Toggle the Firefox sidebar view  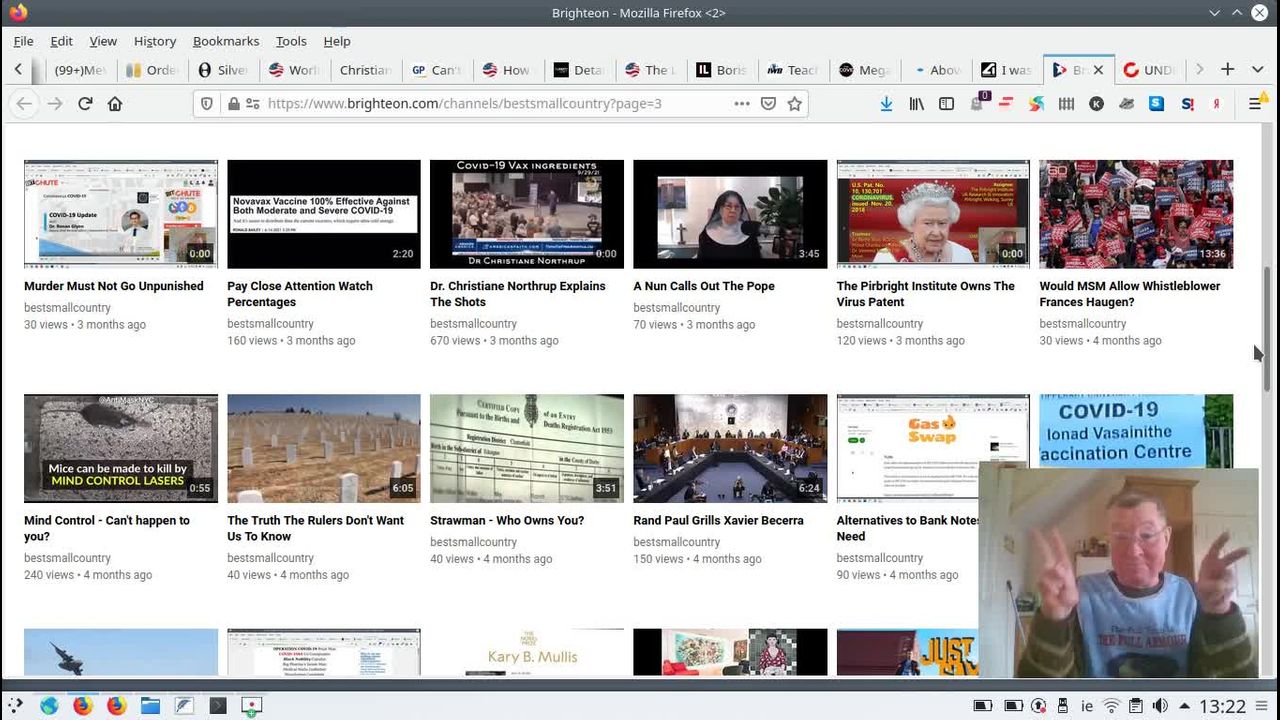946,104
